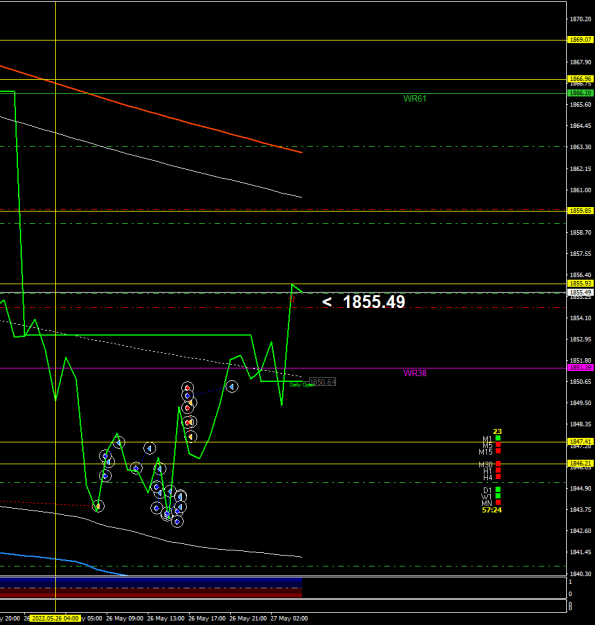Click the highlighted 2022.05.26 04:00 date label
Image resolution: width=595 pixels, height=625 pixels.
tap(55, 618)
